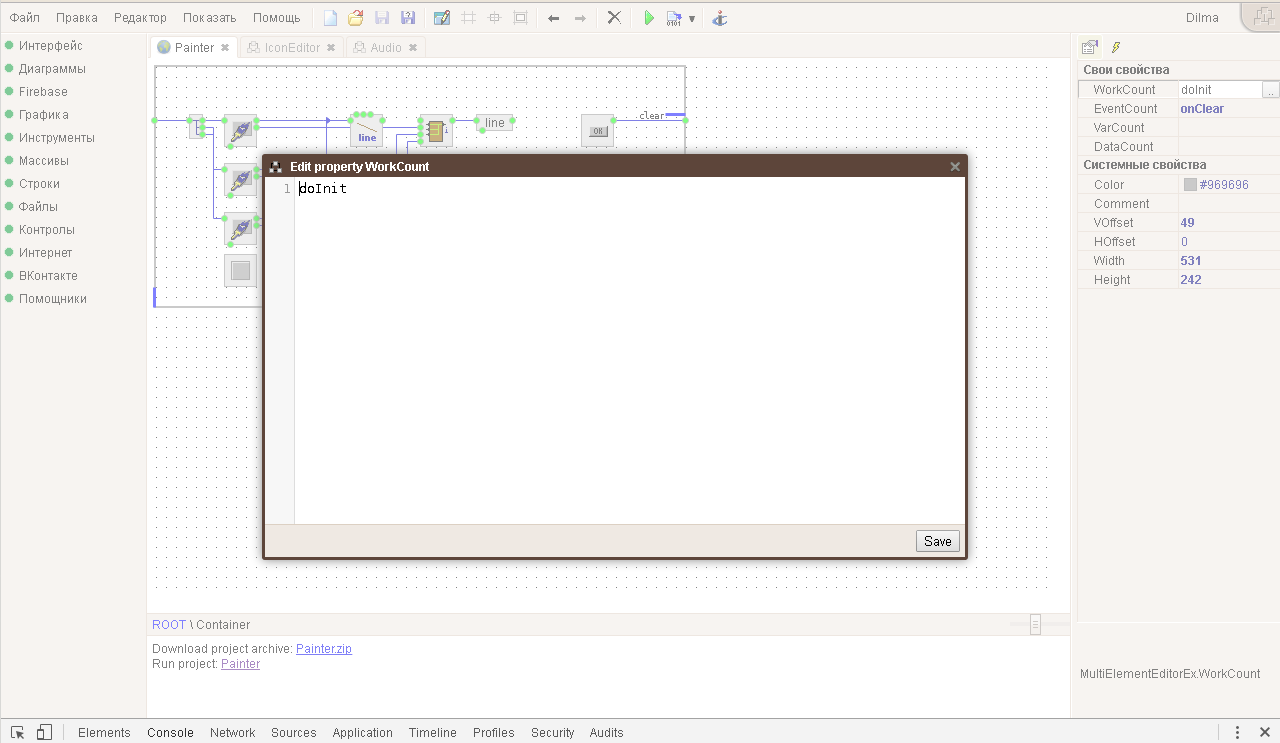Viewport: 1280px width, 743px height.
Task: Expand the Графика palette category
Action: pyautogui.click(x=43, y=115)
